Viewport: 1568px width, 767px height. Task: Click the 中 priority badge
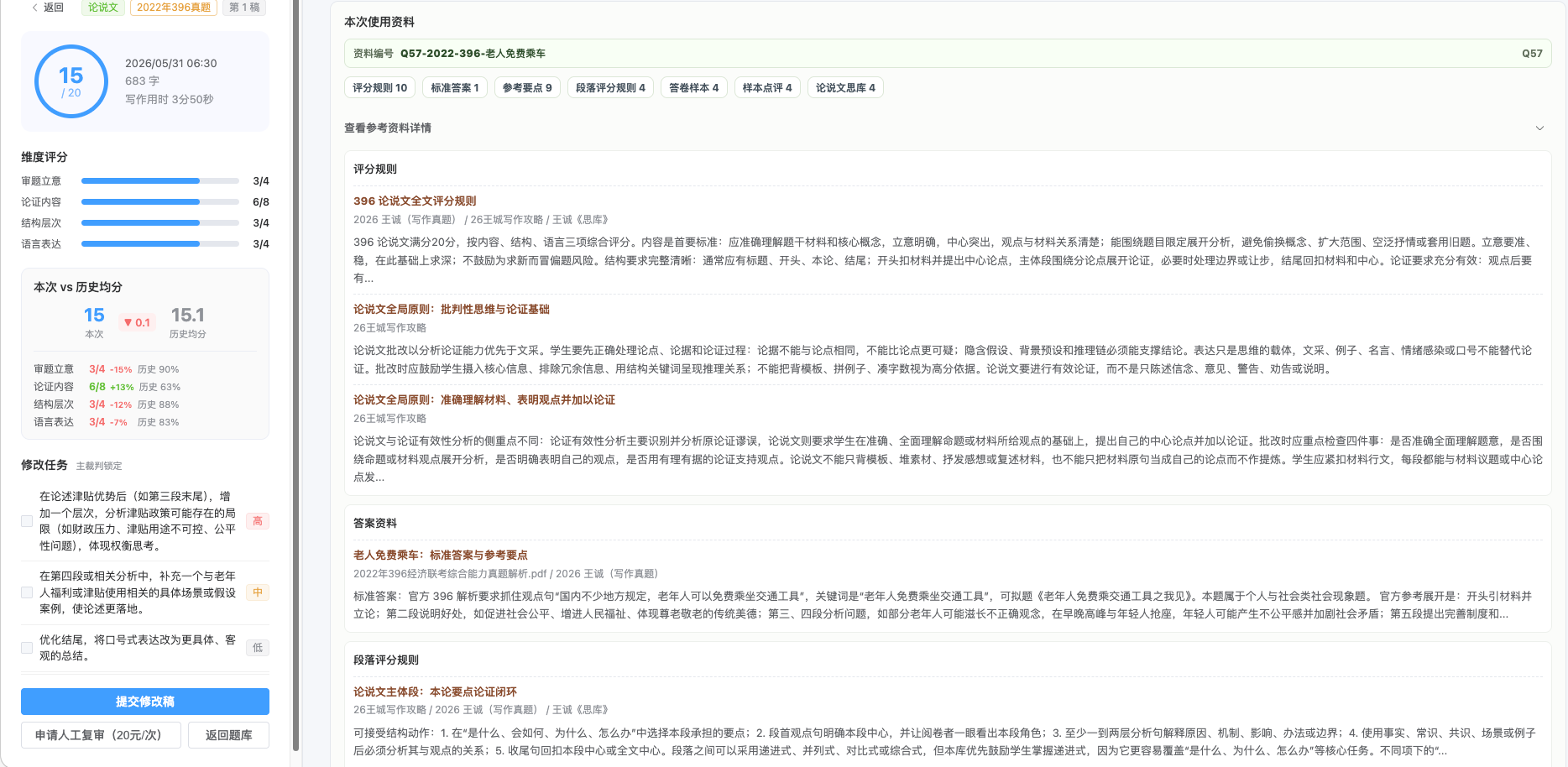pos(258,592)
